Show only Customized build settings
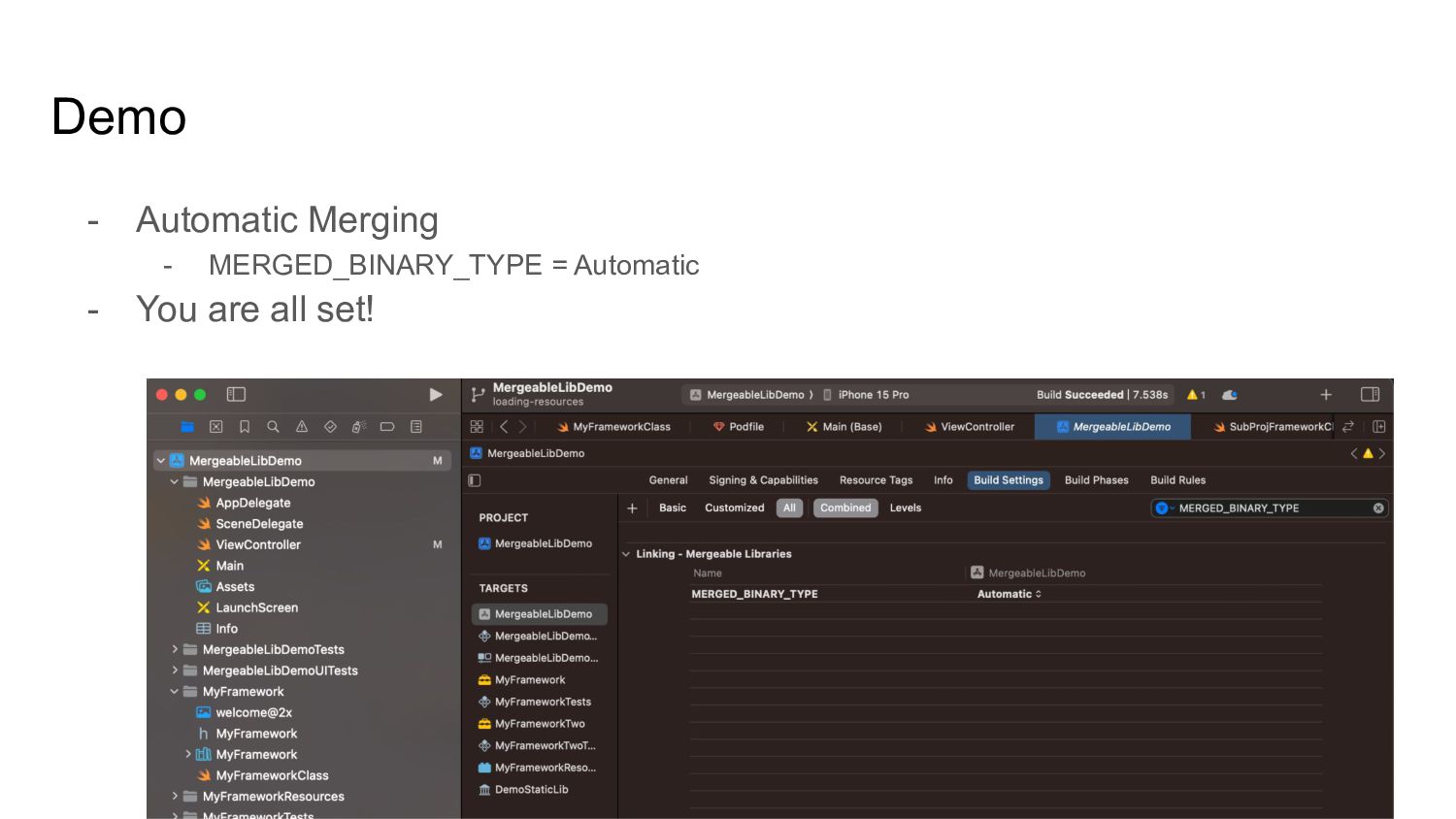Image resolution: width=1456 pixels, height=819 pixels. pos(734,508)
